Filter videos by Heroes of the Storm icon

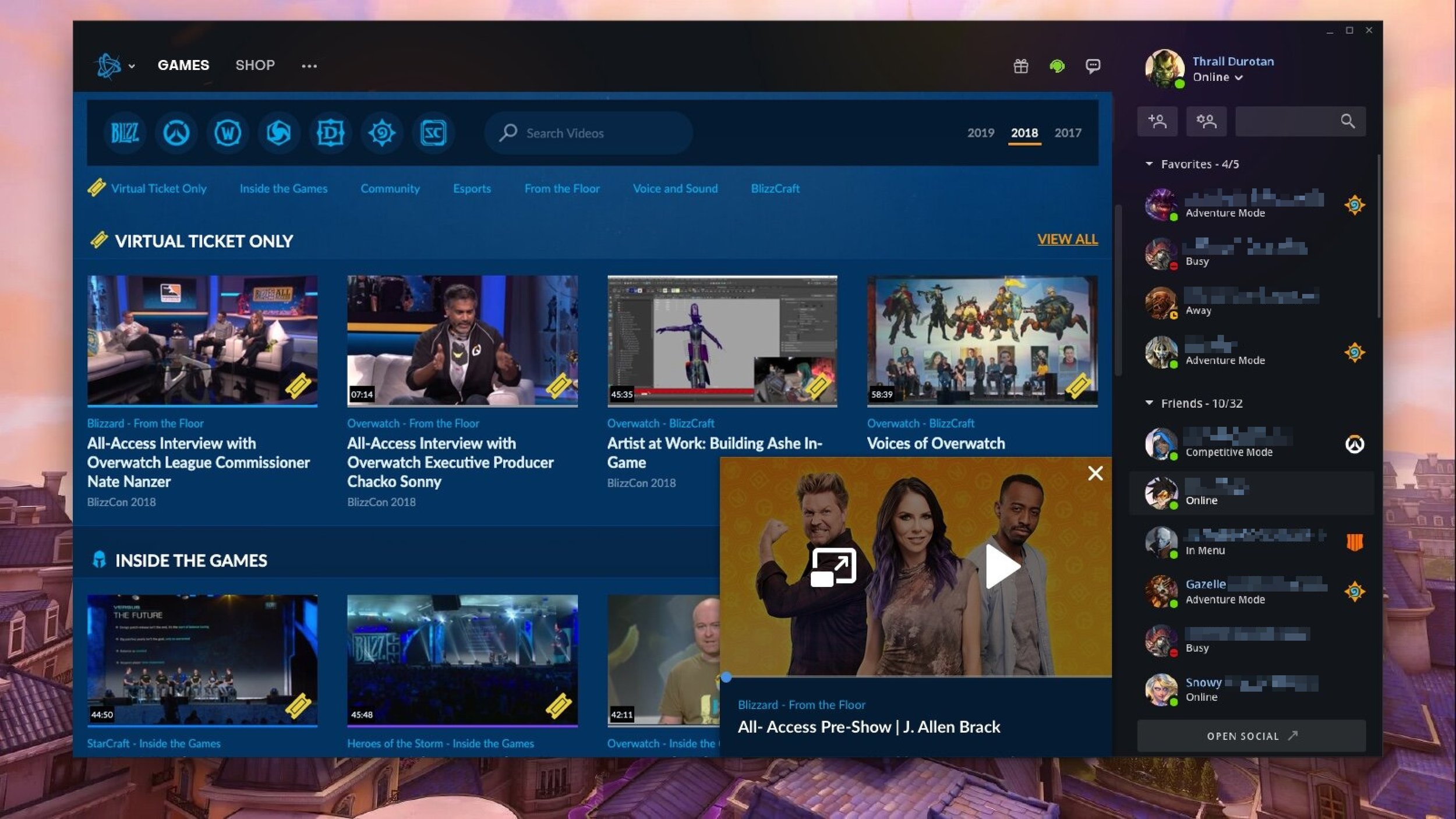[278, 133]
